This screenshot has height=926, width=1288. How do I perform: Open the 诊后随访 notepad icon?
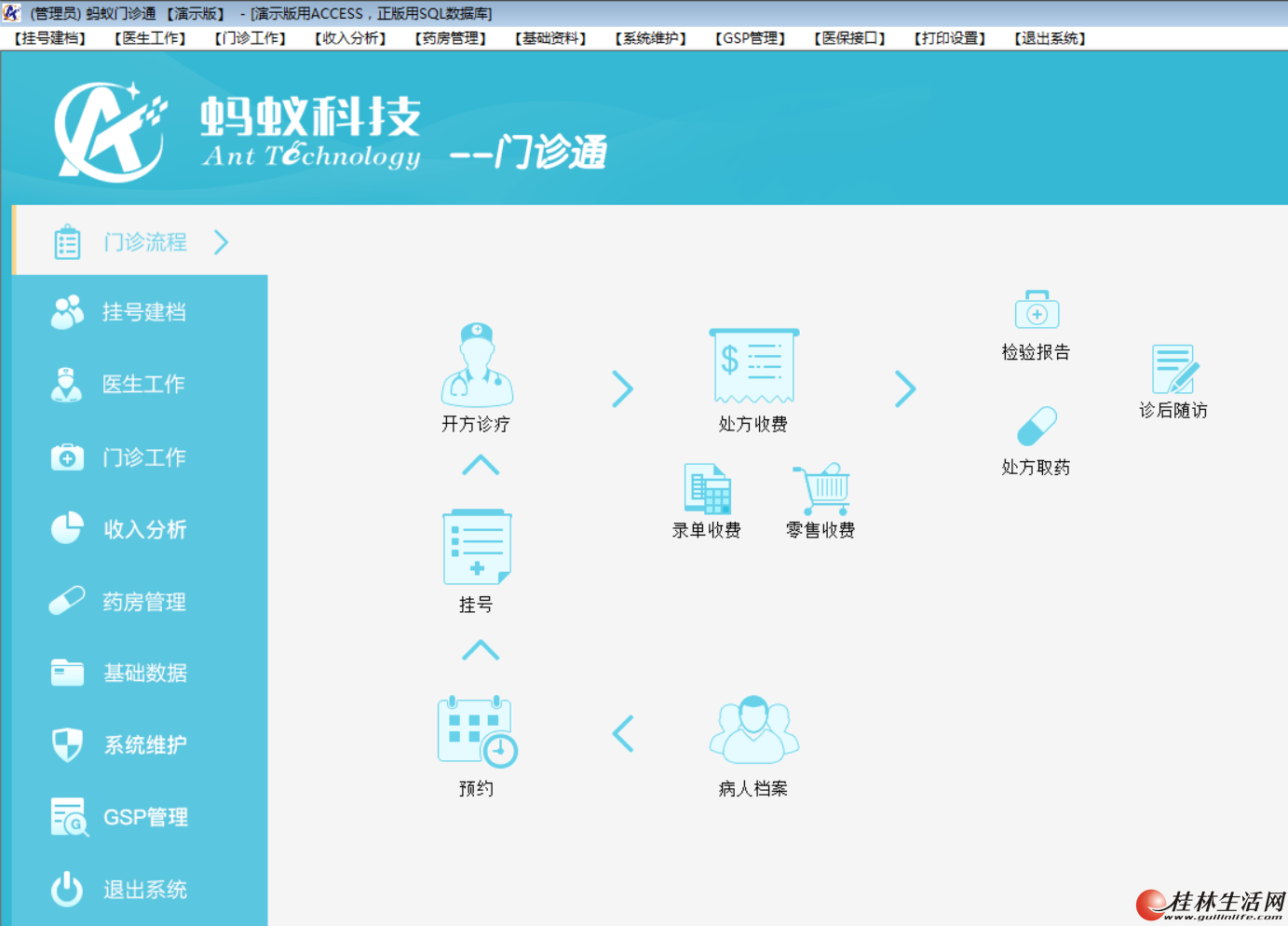pyautogui.click(x=1173, y=368)
